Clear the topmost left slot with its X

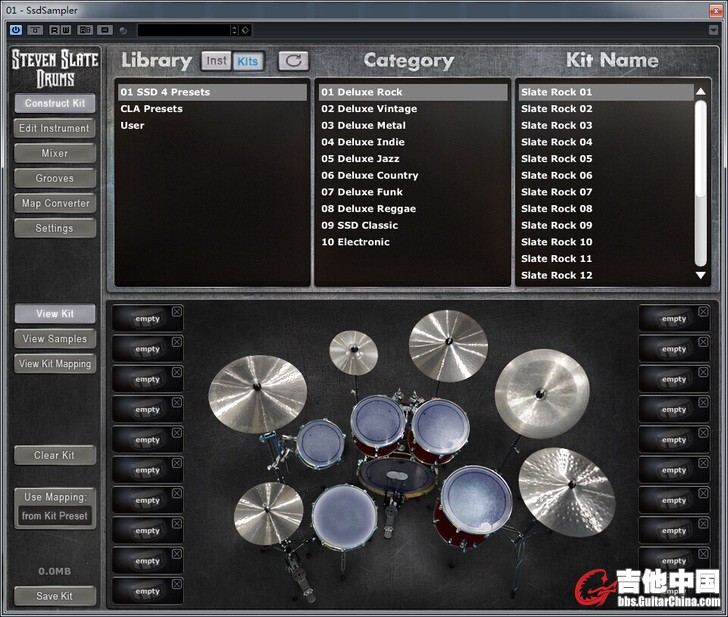[x=177, y=312]
